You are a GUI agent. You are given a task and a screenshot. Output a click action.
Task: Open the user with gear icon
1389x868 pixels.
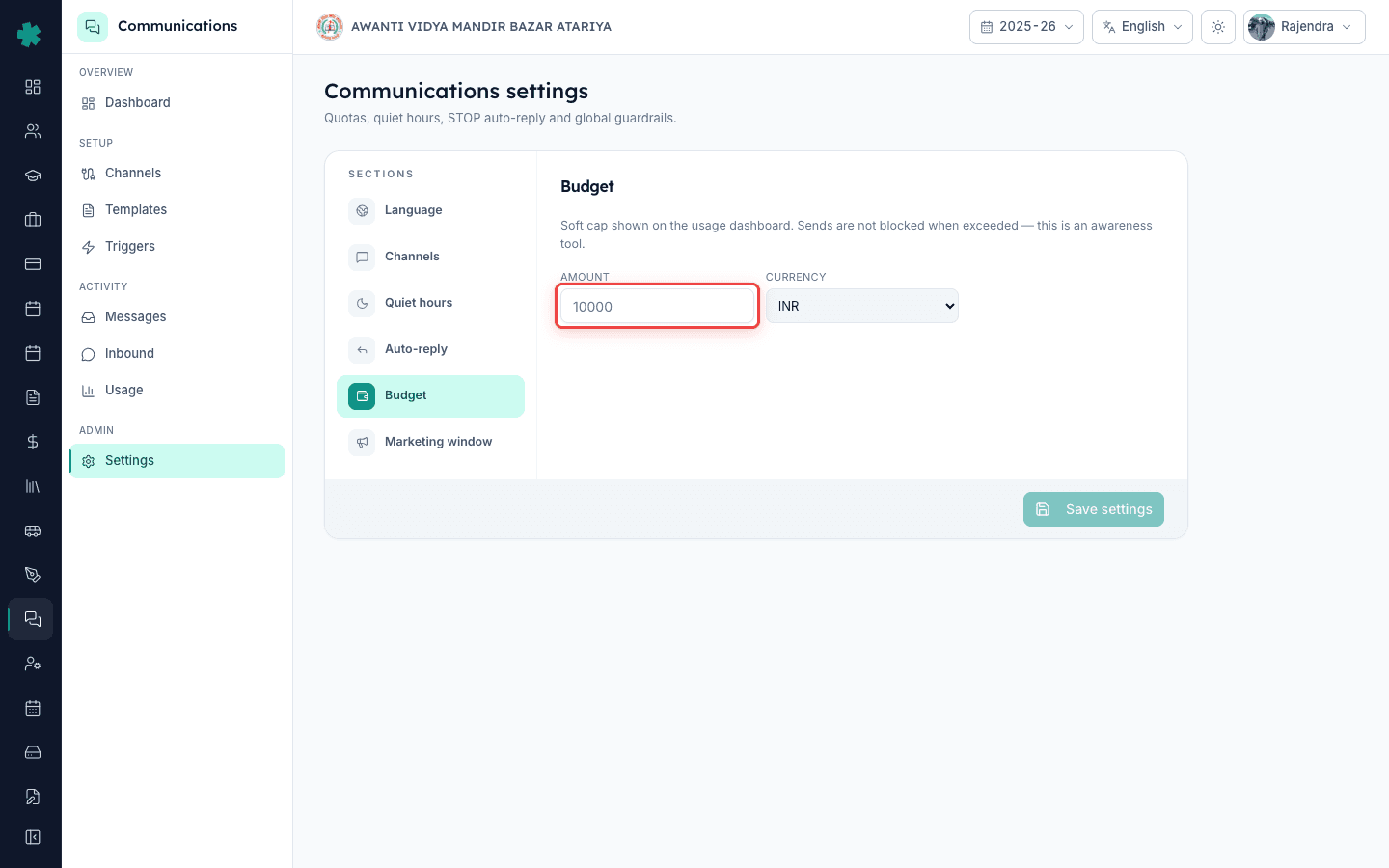click(x=33, y=664)
